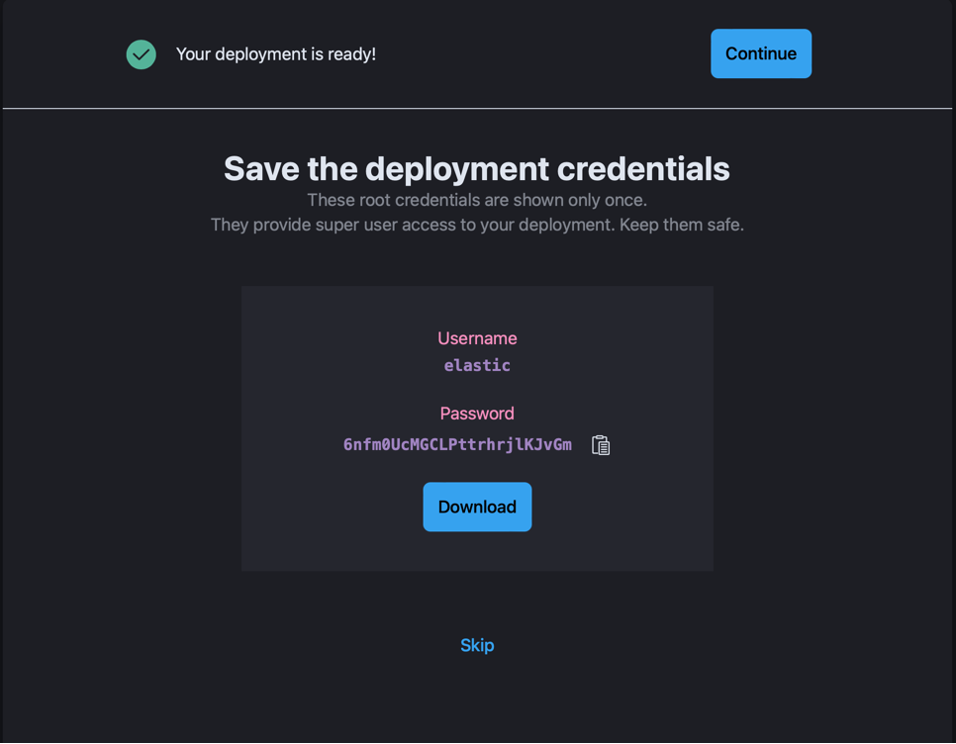Screen dimensions: 956x744
Task: Click the 'shown only once' notice text
Action: 477,200
